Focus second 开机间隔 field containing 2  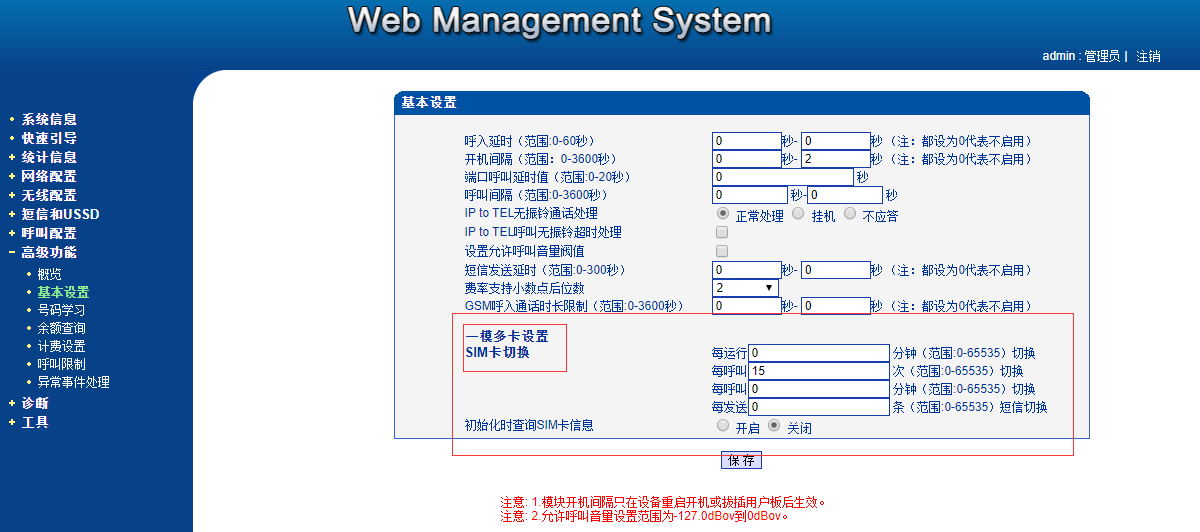pyautogui.click(x=836, y=159)
